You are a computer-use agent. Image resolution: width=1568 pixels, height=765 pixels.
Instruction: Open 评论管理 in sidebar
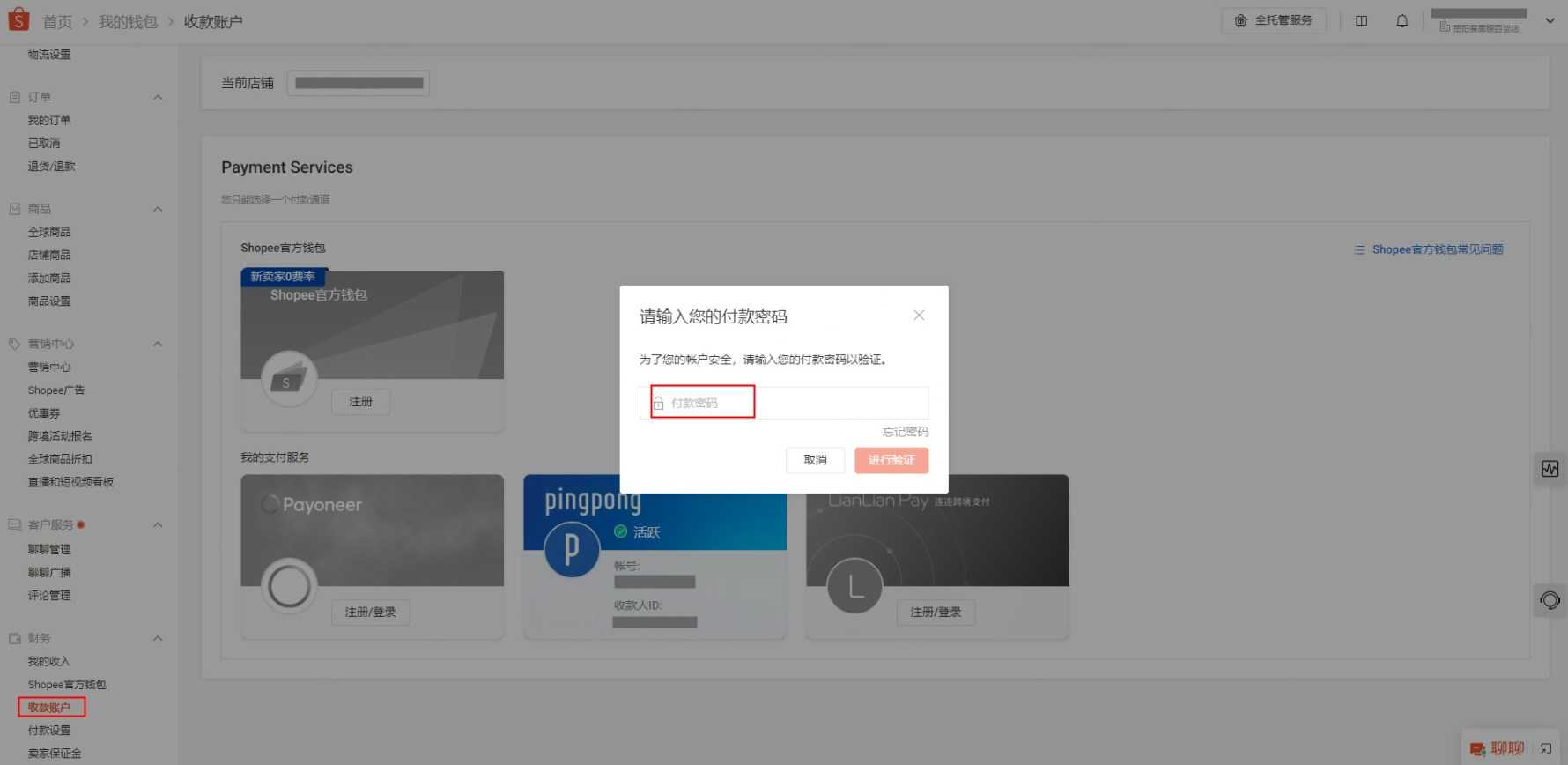[49, 595]
